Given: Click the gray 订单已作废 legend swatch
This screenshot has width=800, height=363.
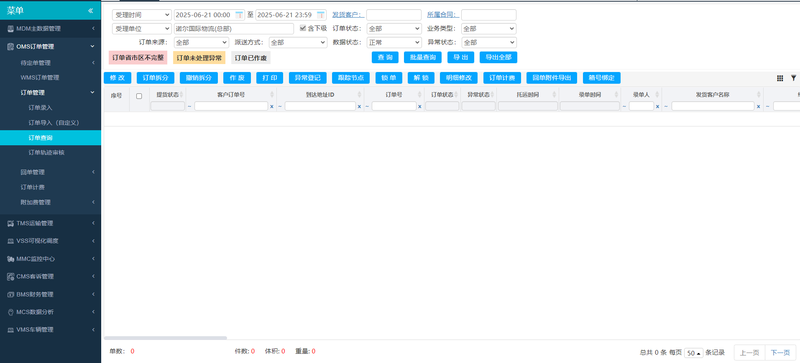Looking at the screenshot, I should (x=251, y=58).
